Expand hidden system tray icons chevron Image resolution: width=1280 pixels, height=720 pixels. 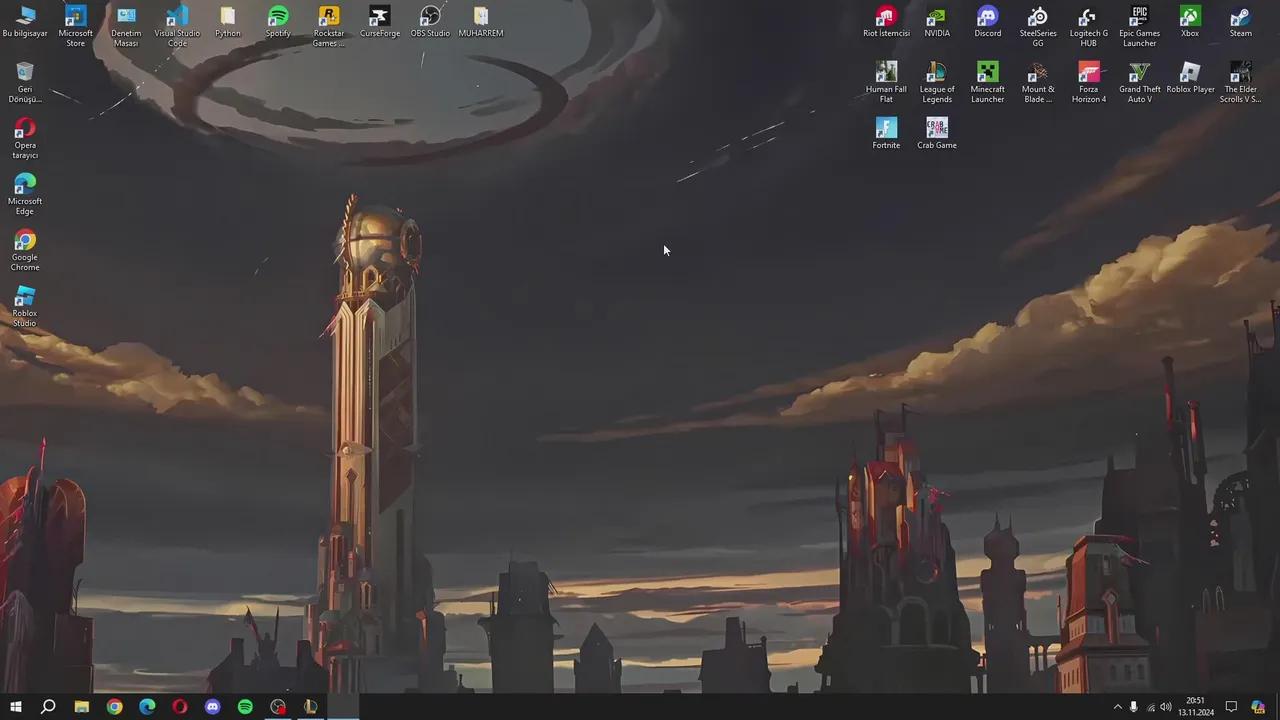1118,707
